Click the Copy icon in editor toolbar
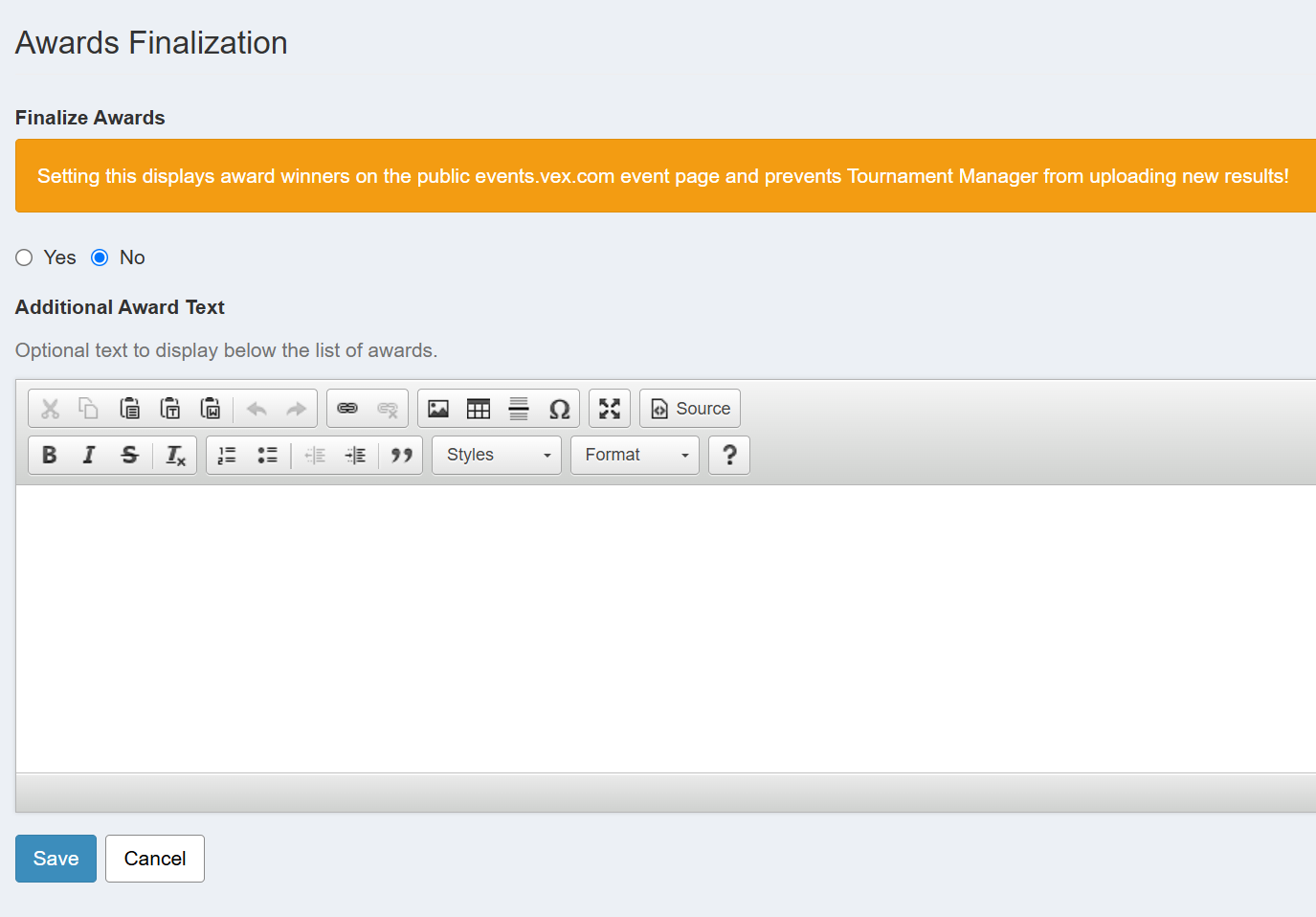This screenshot has width=1316, height=917. tap(89, 409)
